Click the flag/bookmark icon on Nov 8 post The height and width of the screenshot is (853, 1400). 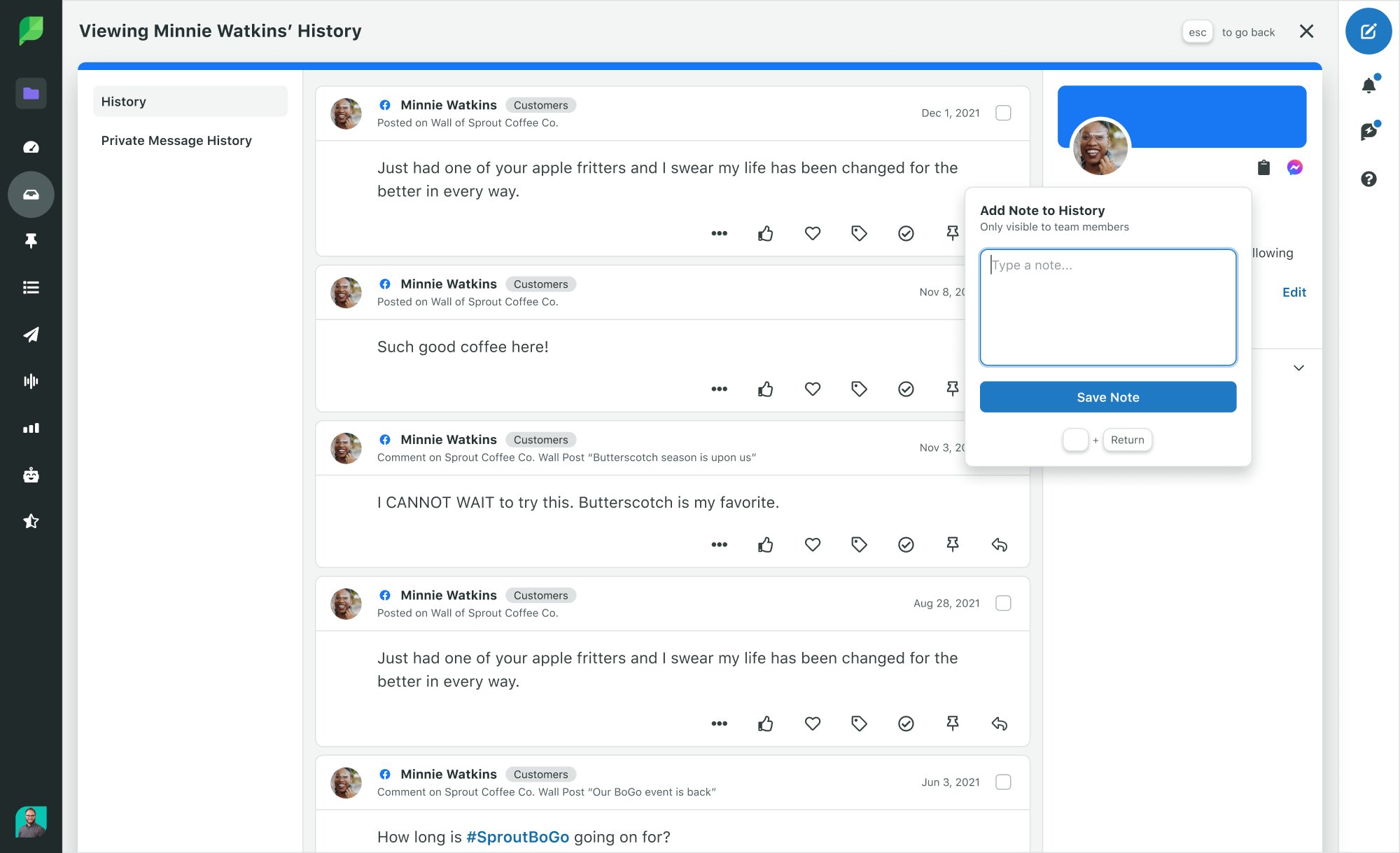953,389
